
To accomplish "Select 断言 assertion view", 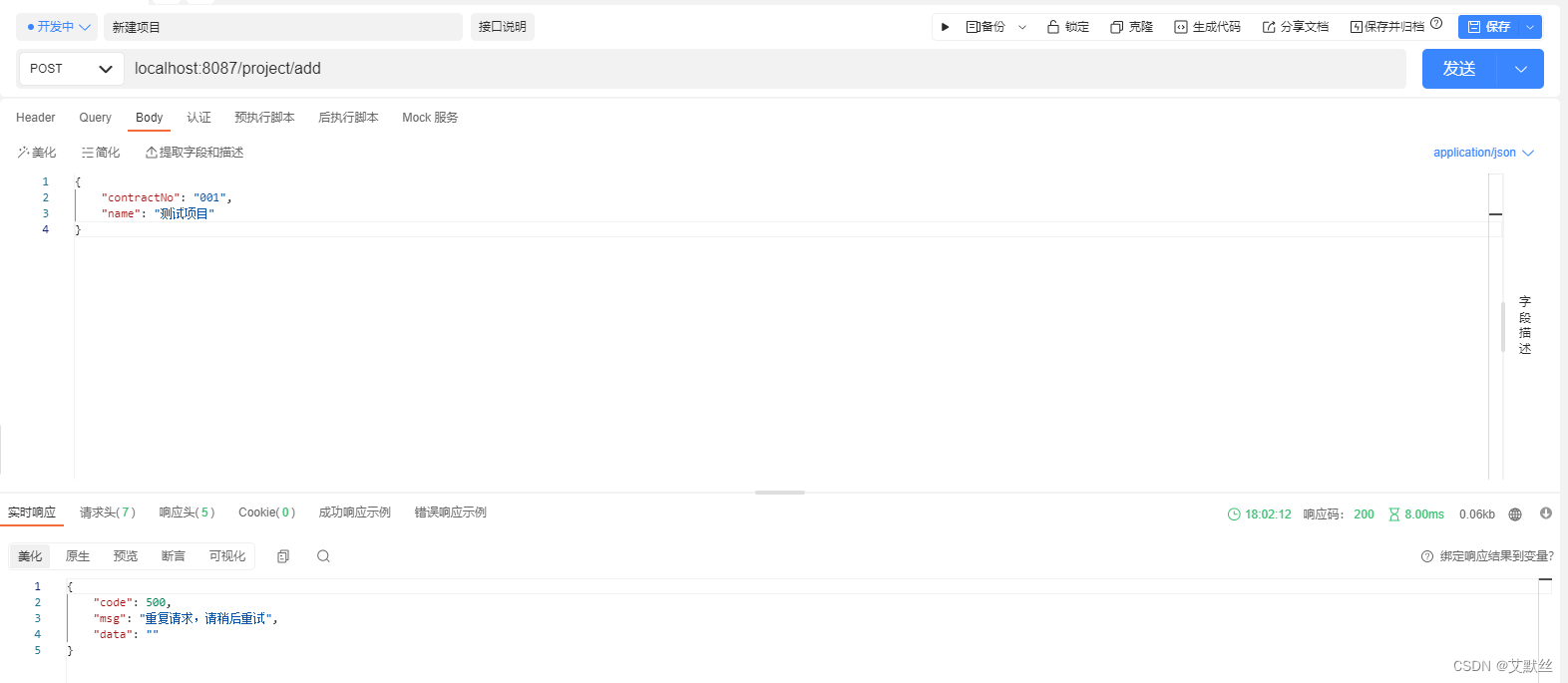I will (x=174, y=556).
